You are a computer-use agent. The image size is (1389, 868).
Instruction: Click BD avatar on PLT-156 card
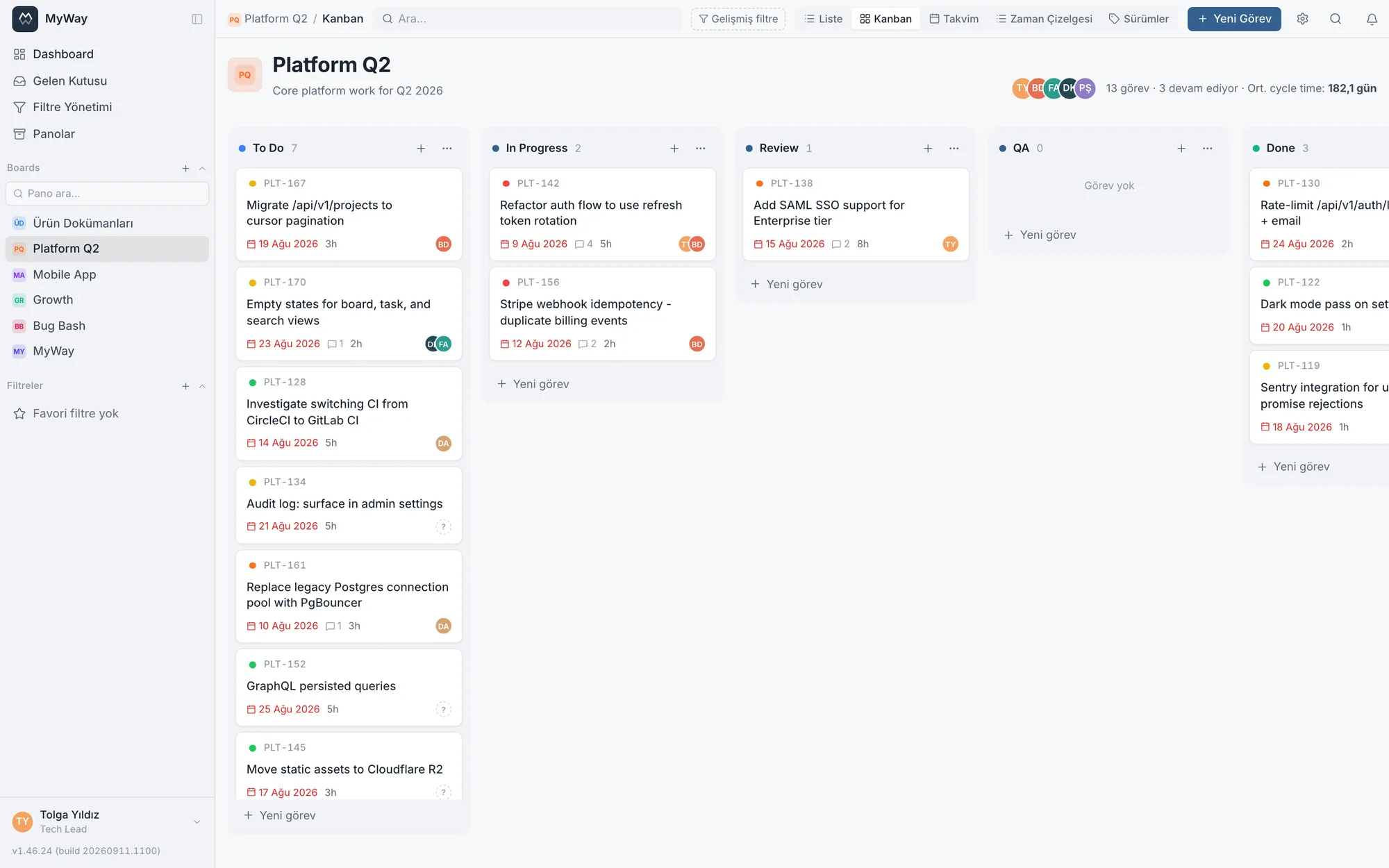click(697, 344)
